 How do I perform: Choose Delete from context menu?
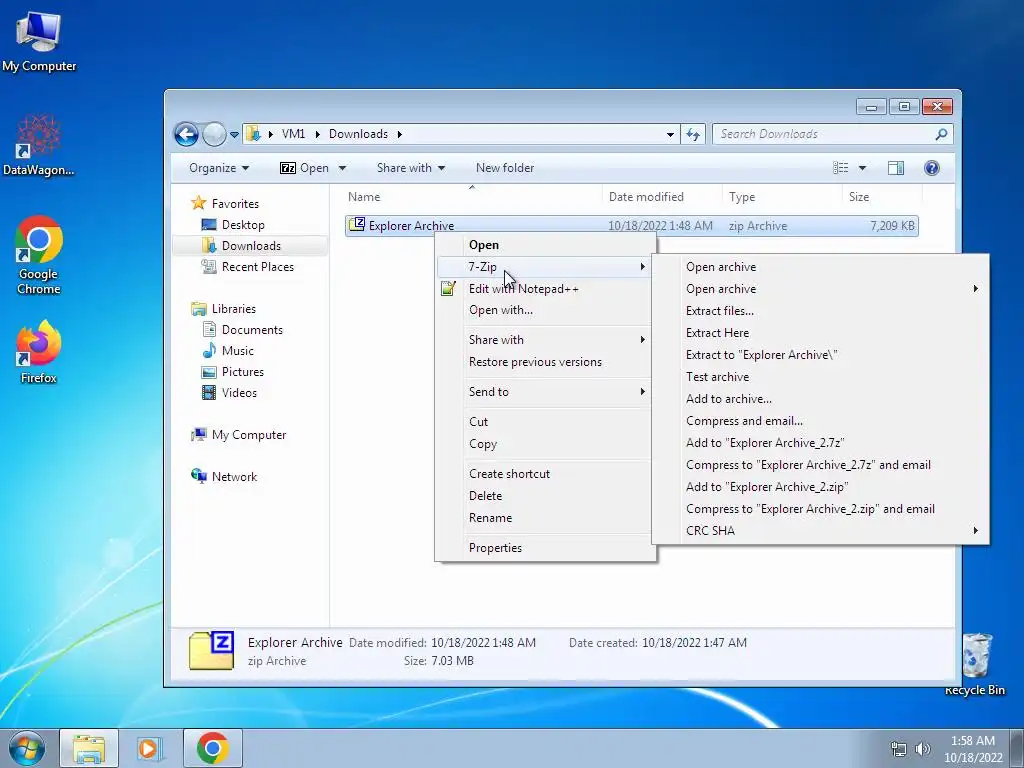(x=545, y=496)
